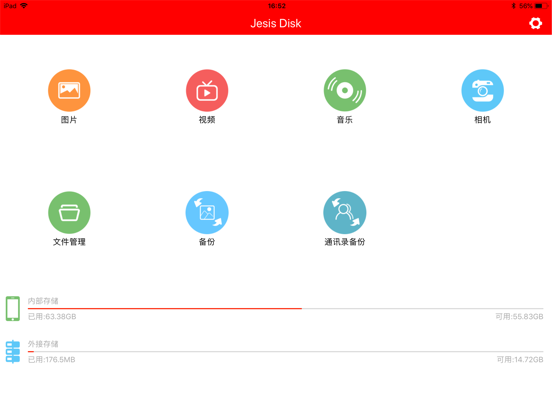
Task: Click the 内部存储 heading
Action: pos(43,301)
